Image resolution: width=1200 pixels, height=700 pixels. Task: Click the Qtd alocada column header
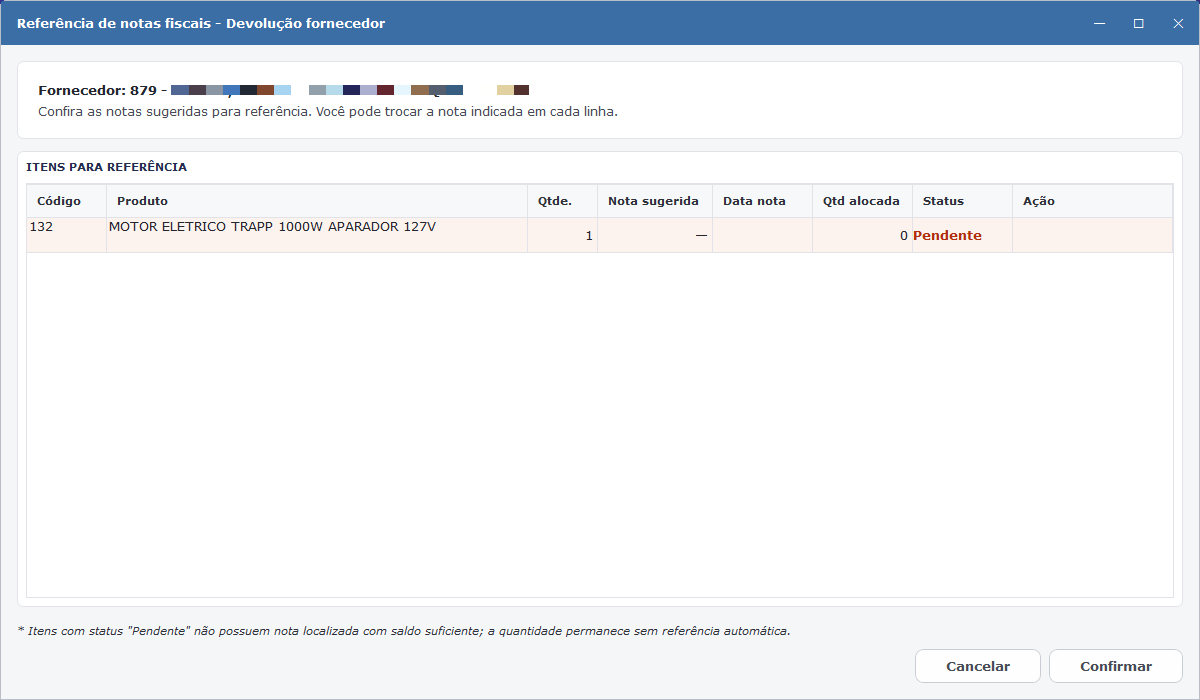[862, 201]
